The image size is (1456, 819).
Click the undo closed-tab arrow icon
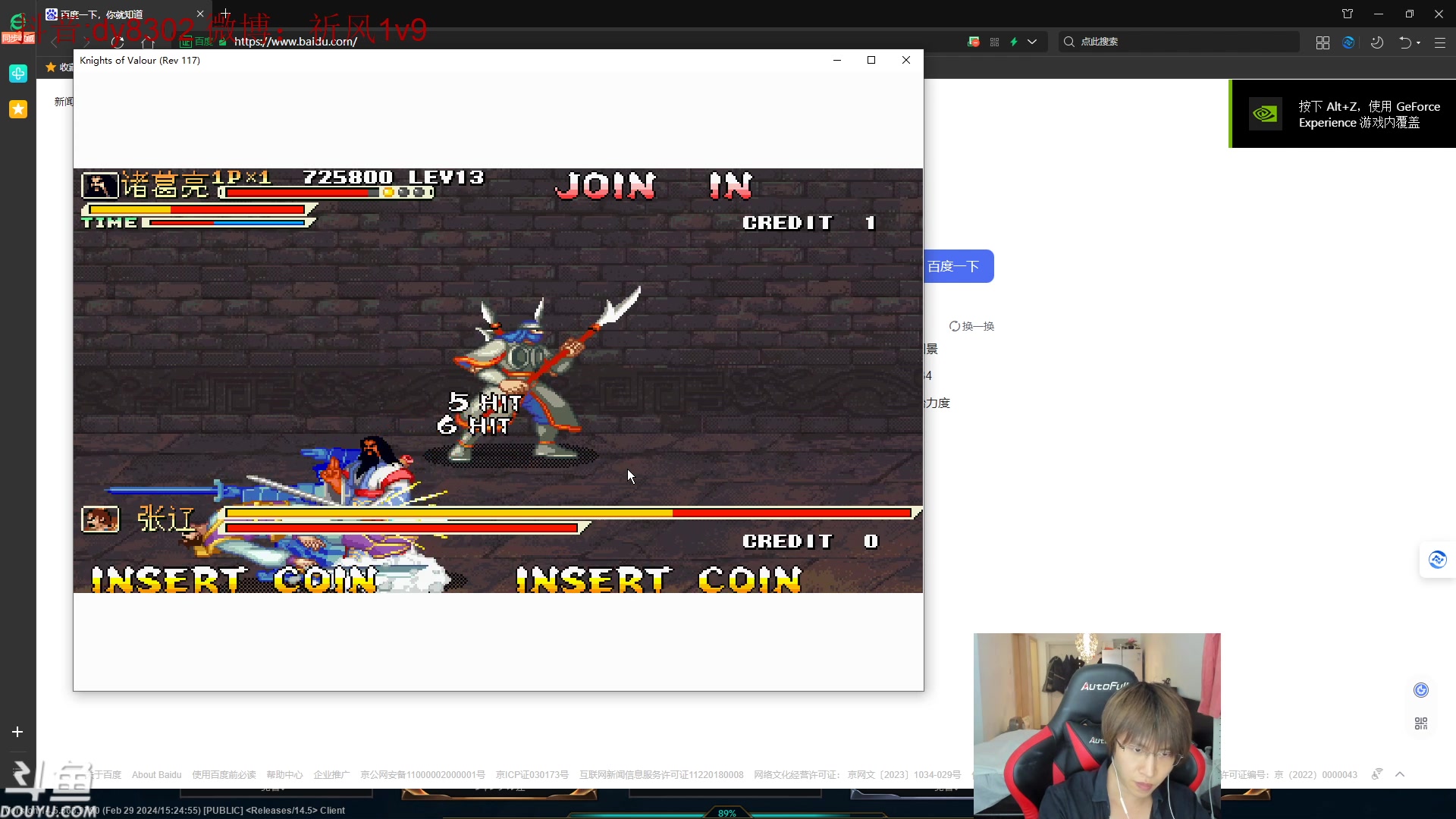click(1405, 42)
